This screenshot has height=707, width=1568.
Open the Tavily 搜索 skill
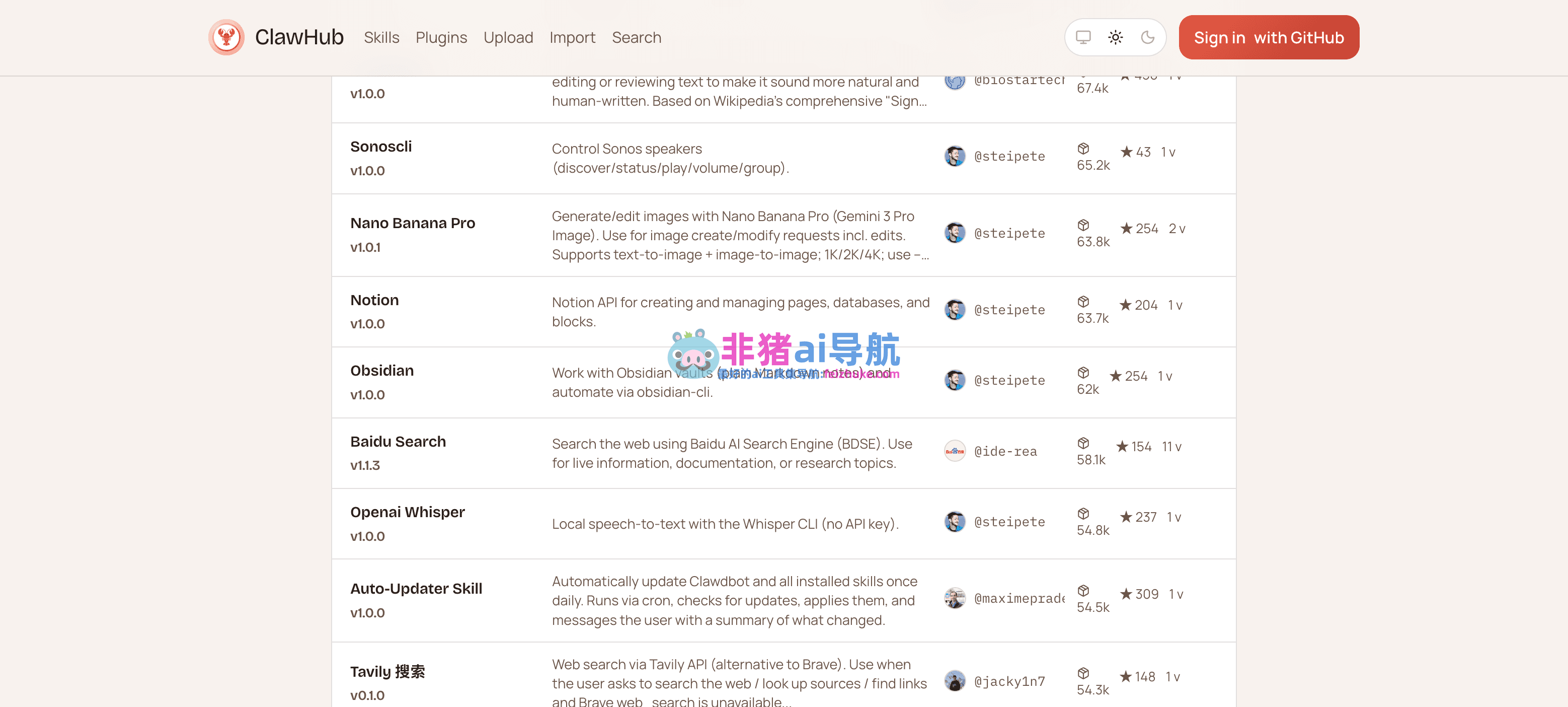387,672
